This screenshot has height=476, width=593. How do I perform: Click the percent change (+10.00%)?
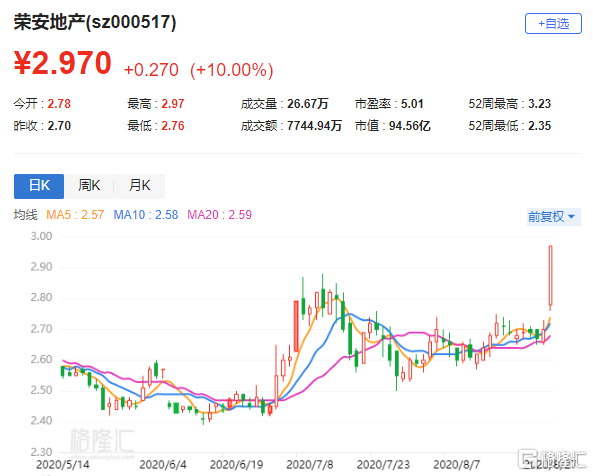[x=231, y=70]
